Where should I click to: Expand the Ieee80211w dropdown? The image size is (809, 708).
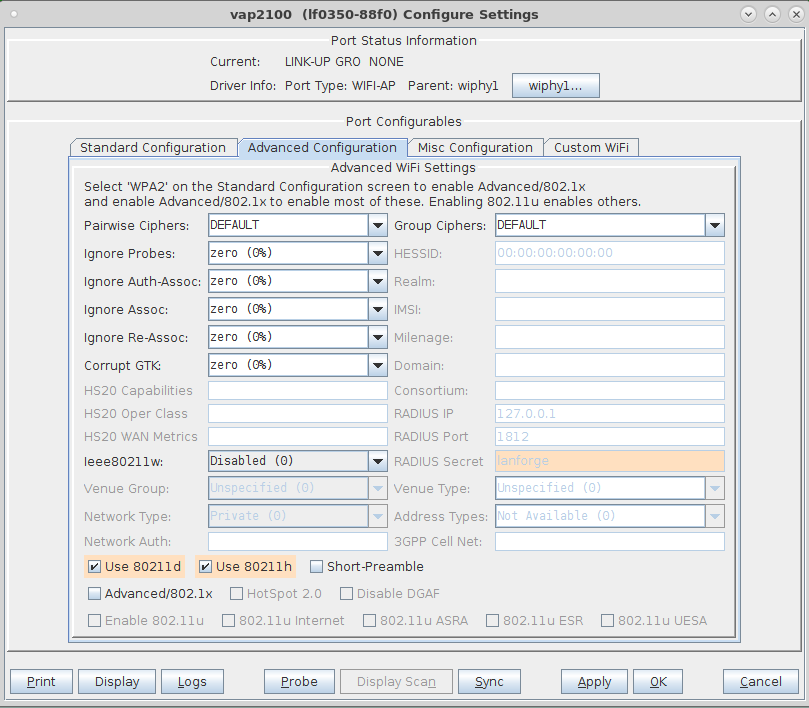click(x=378, y=461)
